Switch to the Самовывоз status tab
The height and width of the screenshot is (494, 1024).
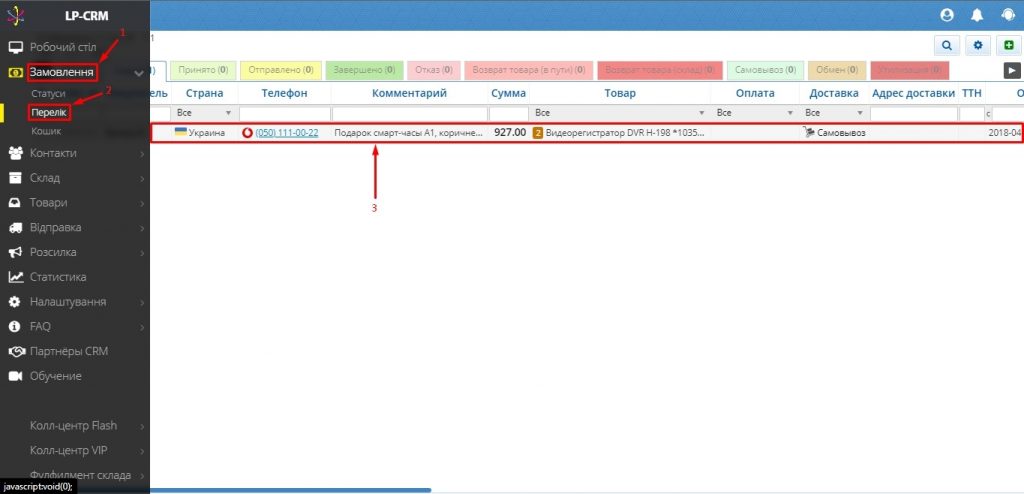pos(765,70)
